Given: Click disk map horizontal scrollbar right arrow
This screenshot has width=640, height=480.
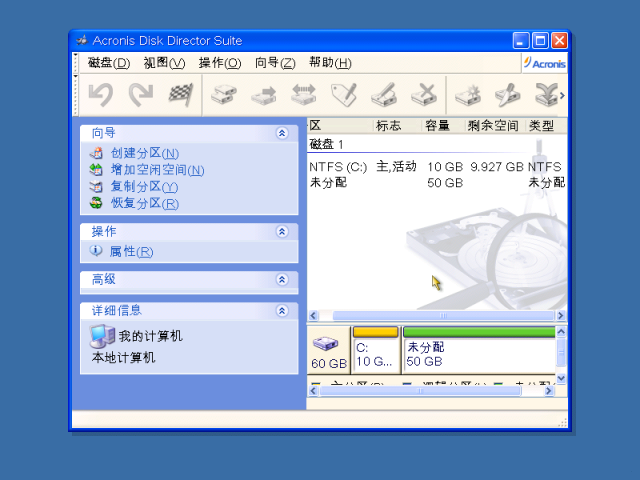Looking at the screenshot, I should (549, 391).
